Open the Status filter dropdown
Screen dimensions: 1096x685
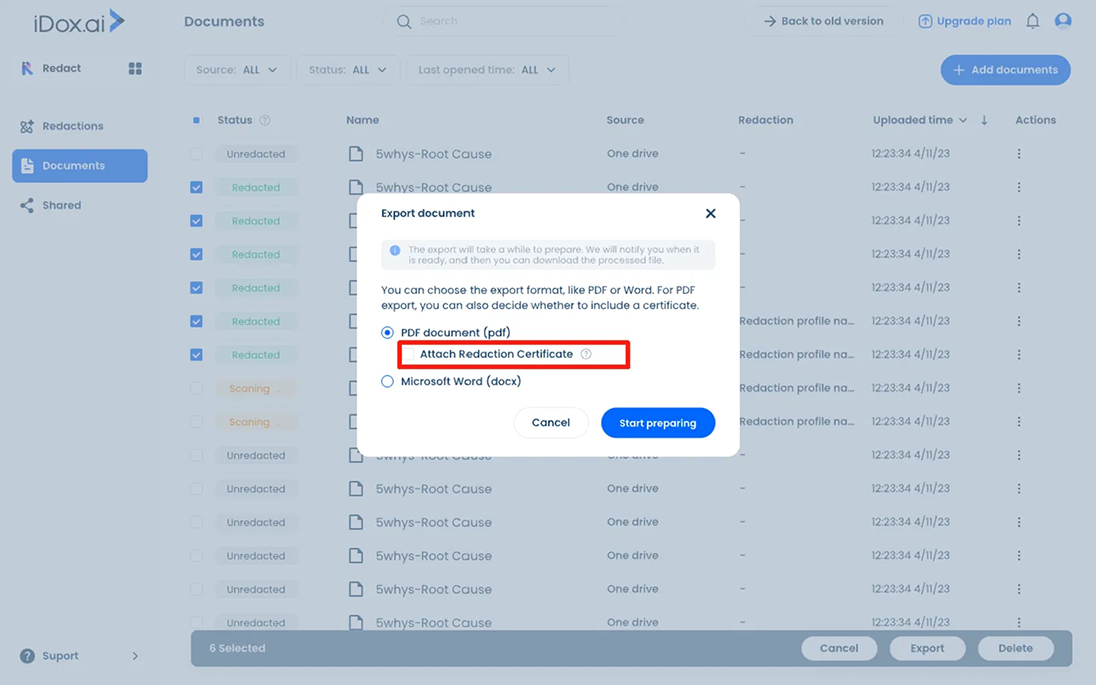348,70
